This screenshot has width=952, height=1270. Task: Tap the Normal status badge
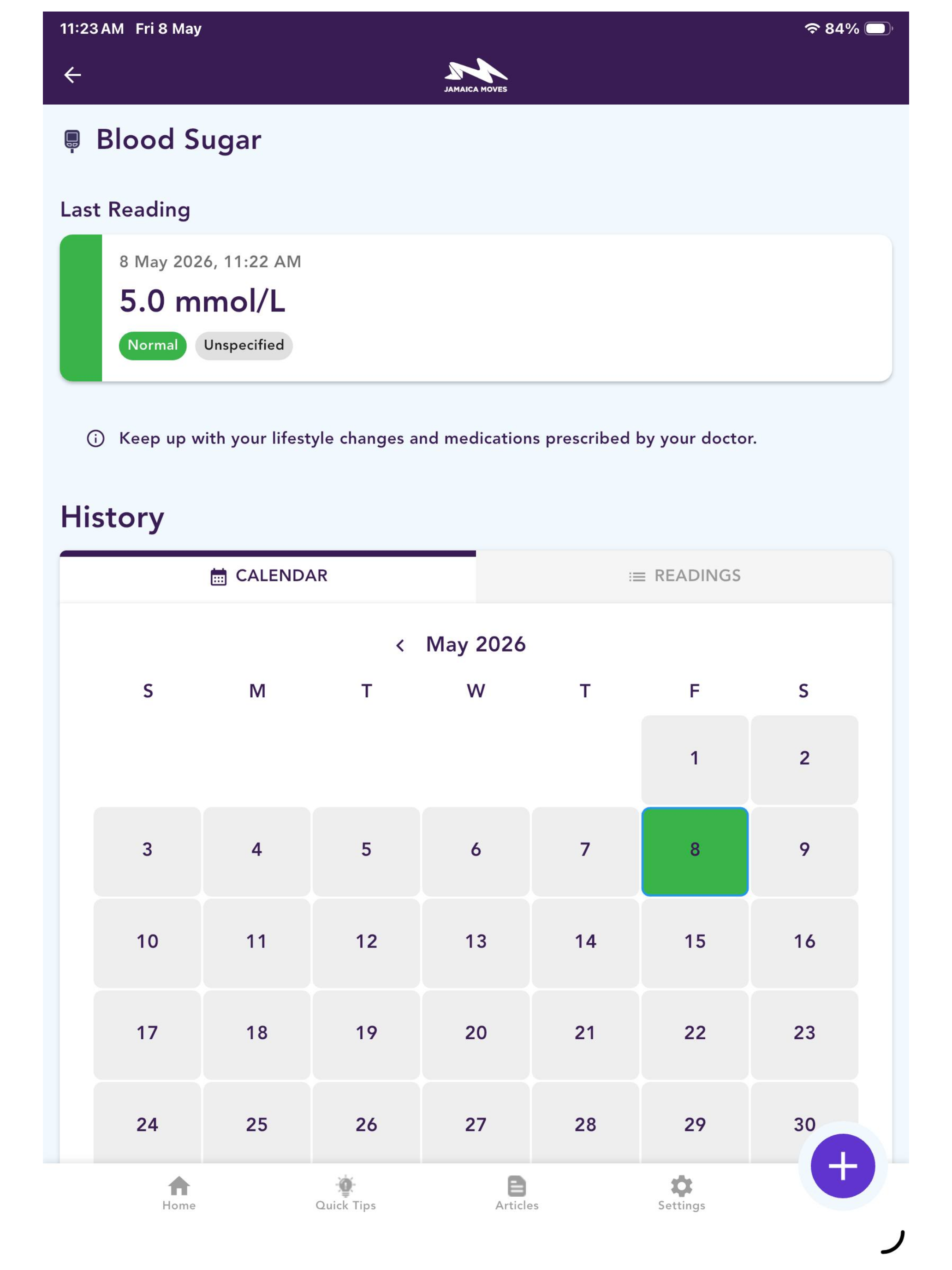[153, 346]
